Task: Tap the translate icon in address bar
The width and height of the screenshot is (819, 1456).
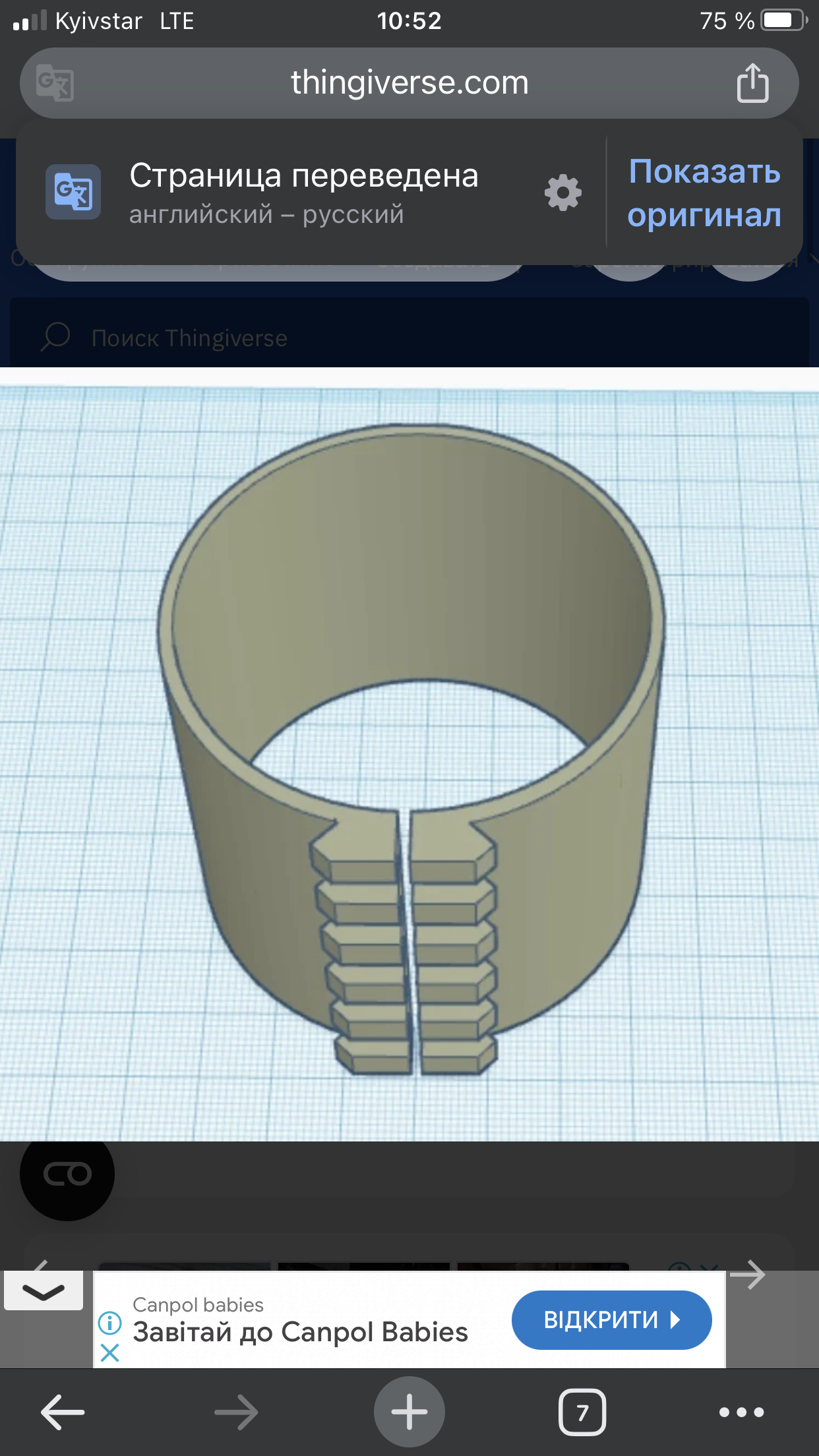Action: coord(55,83)
